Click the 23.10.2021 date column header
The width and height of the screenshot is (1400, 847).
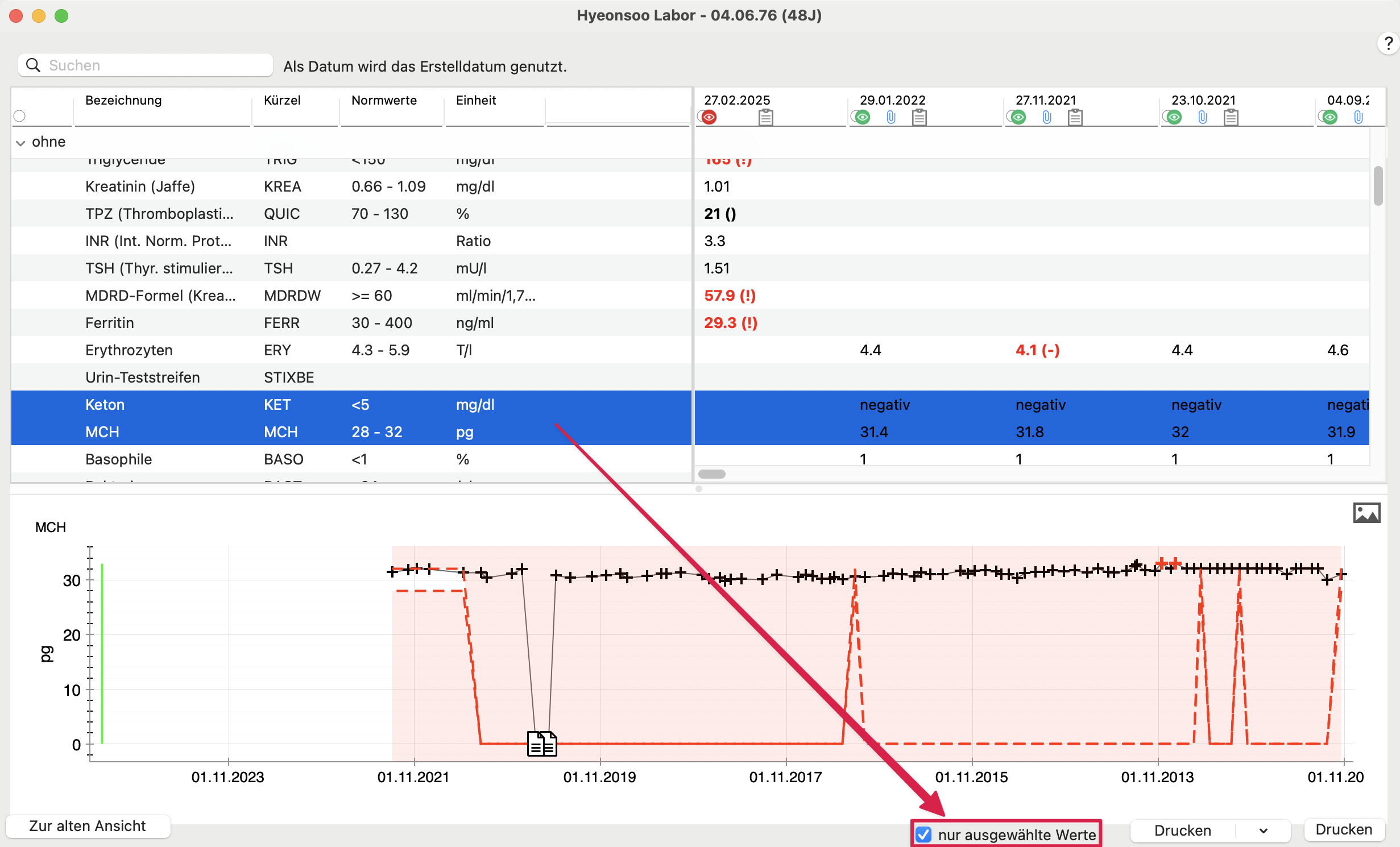point(1204,100)
